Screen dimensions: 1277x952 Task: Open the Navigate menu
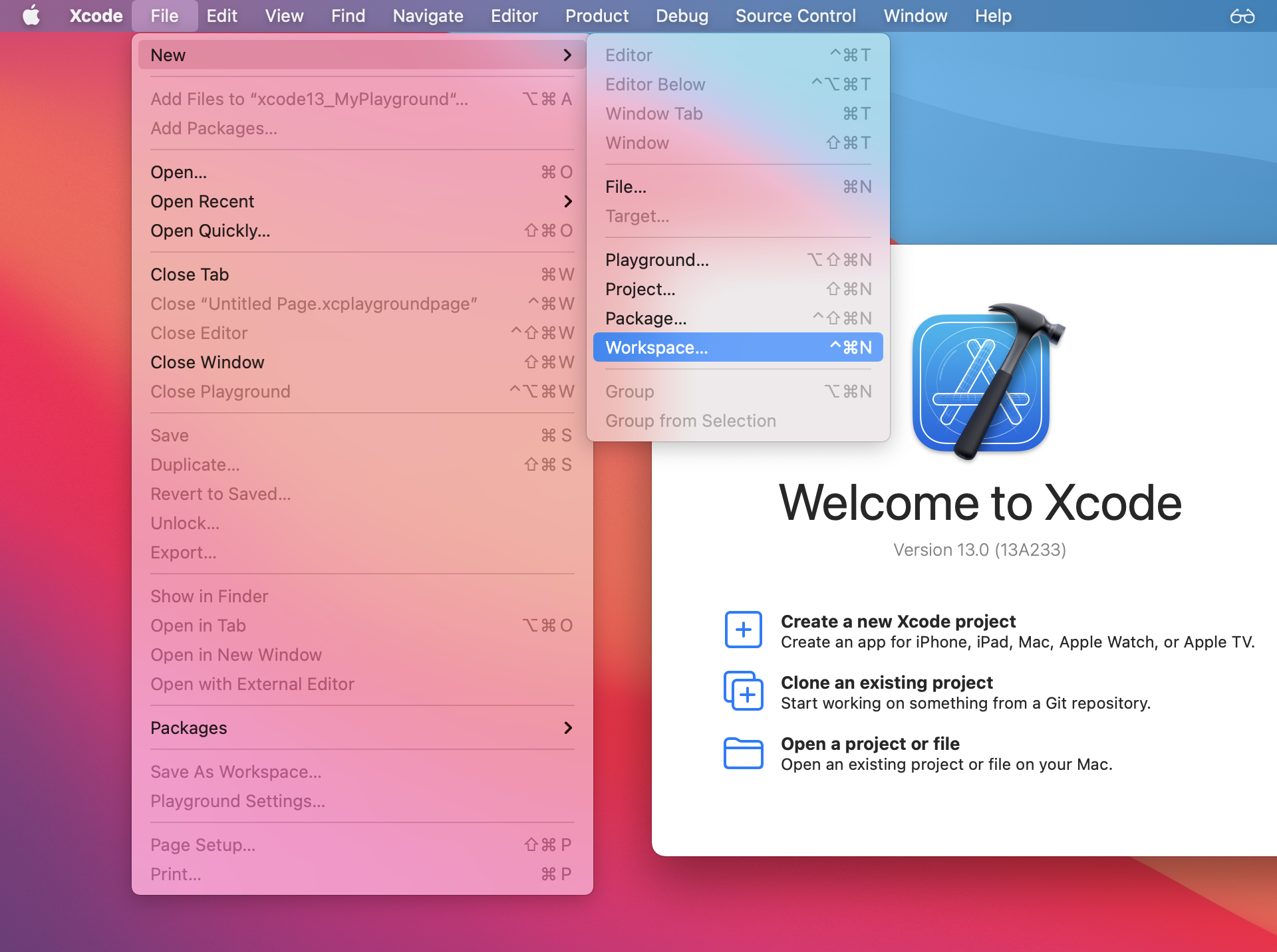click(x=428, y=16)
